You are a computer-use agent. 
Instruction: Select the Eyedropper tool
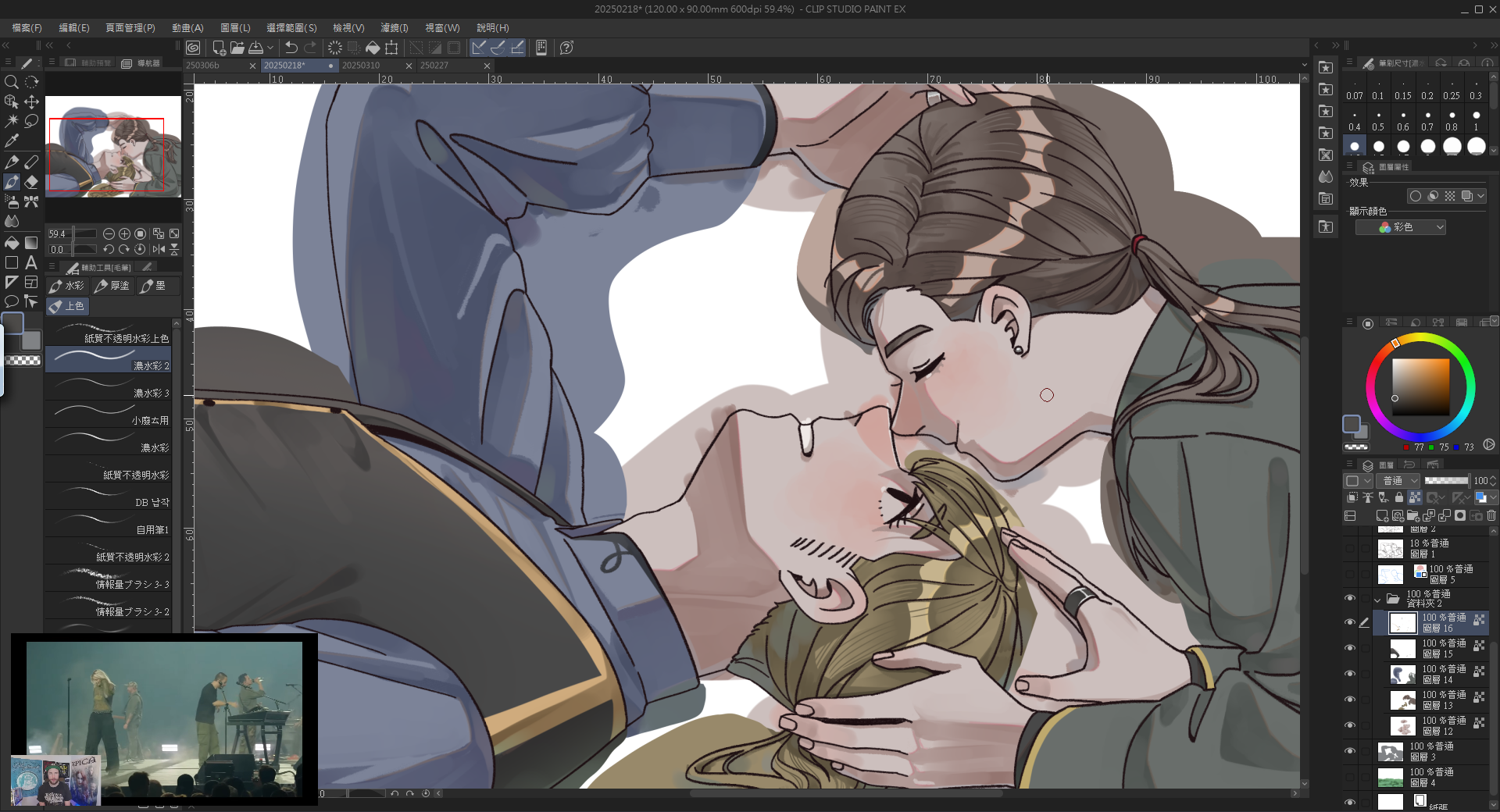(x=12, y=141)
